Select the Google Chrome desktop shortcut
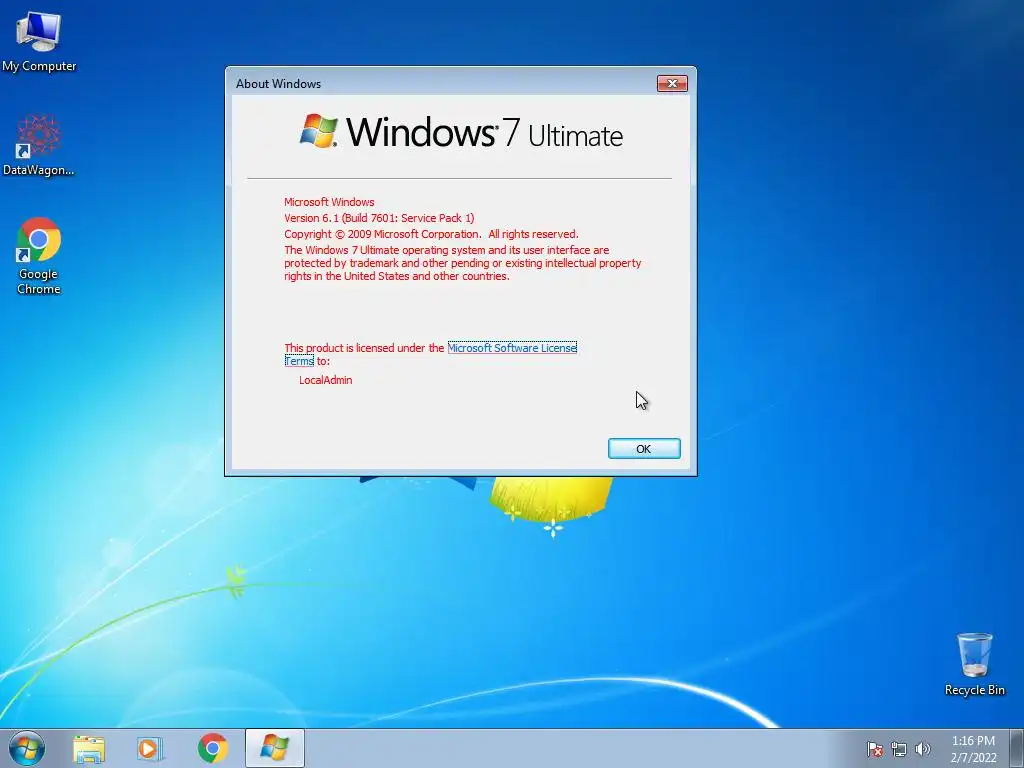1024x768 pixels. pyautogui.click(x=39, y=256)
